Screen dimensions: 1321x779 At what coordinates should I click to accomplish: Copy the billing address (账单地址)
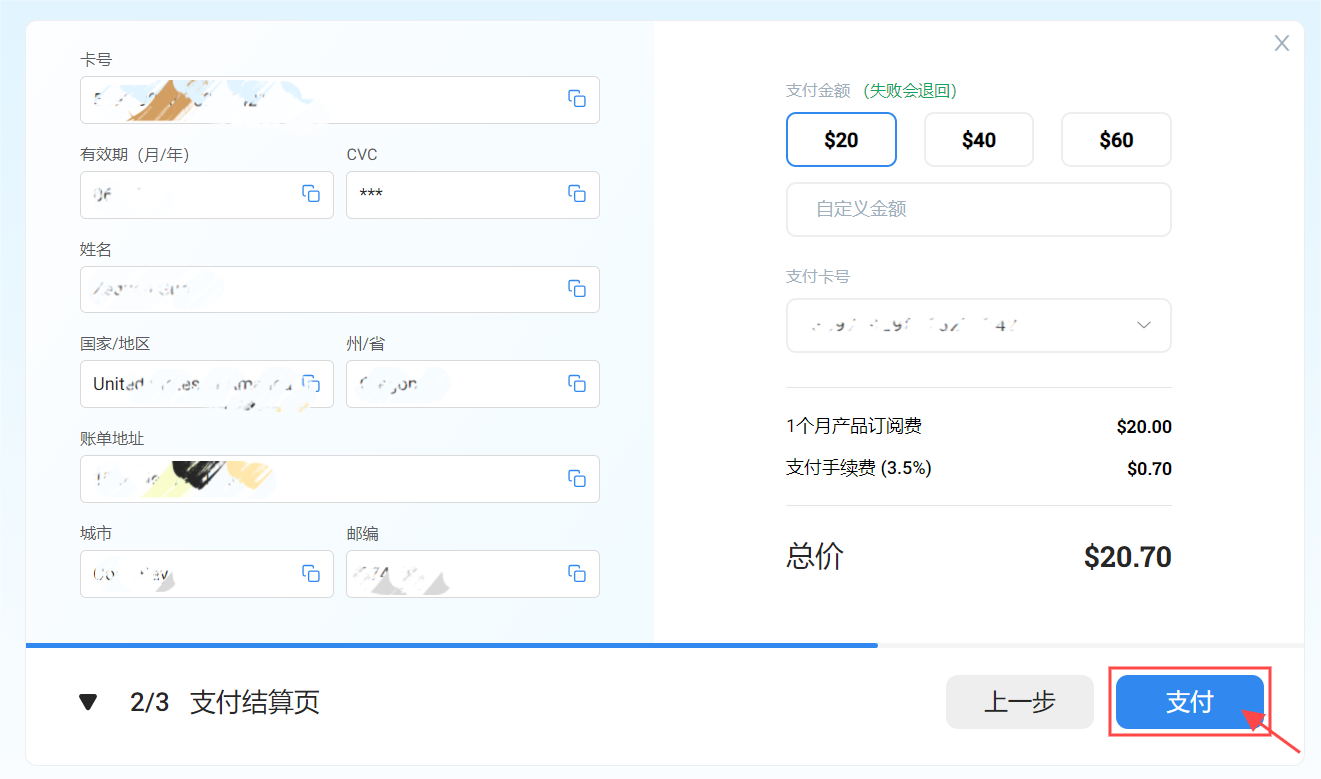pos(577,478)
